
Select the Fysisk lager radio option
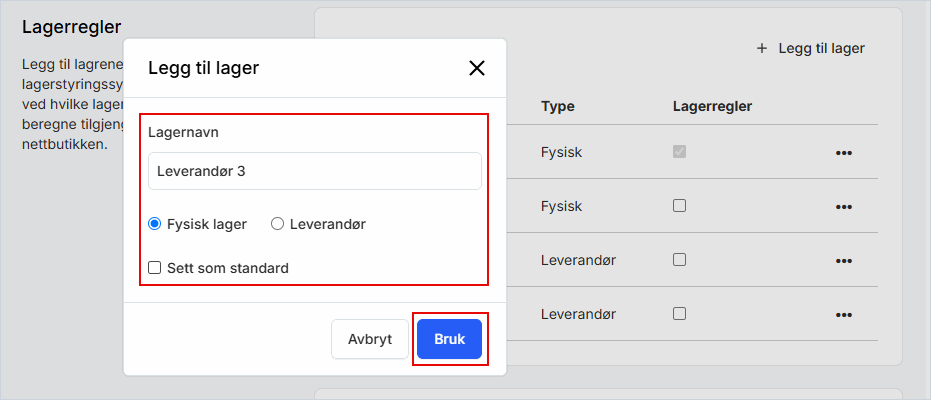155,224
